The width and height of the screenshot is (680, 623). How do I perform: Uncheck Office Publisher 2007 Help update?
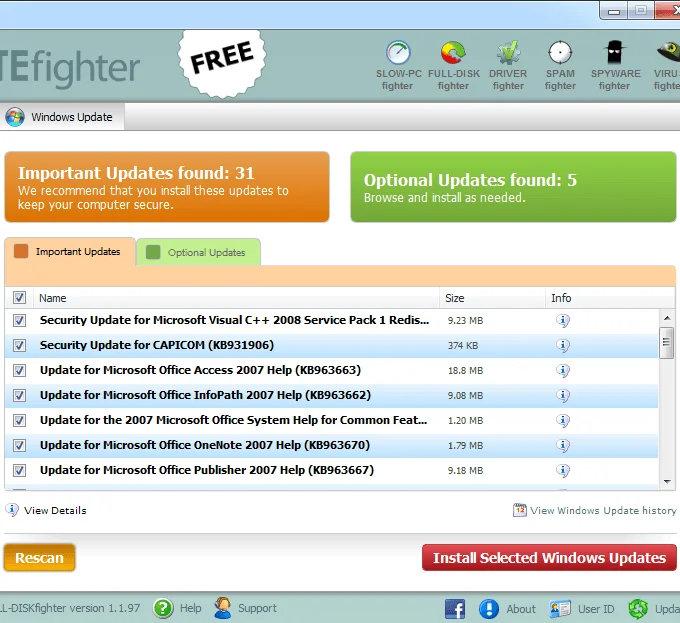pos(19,470)
